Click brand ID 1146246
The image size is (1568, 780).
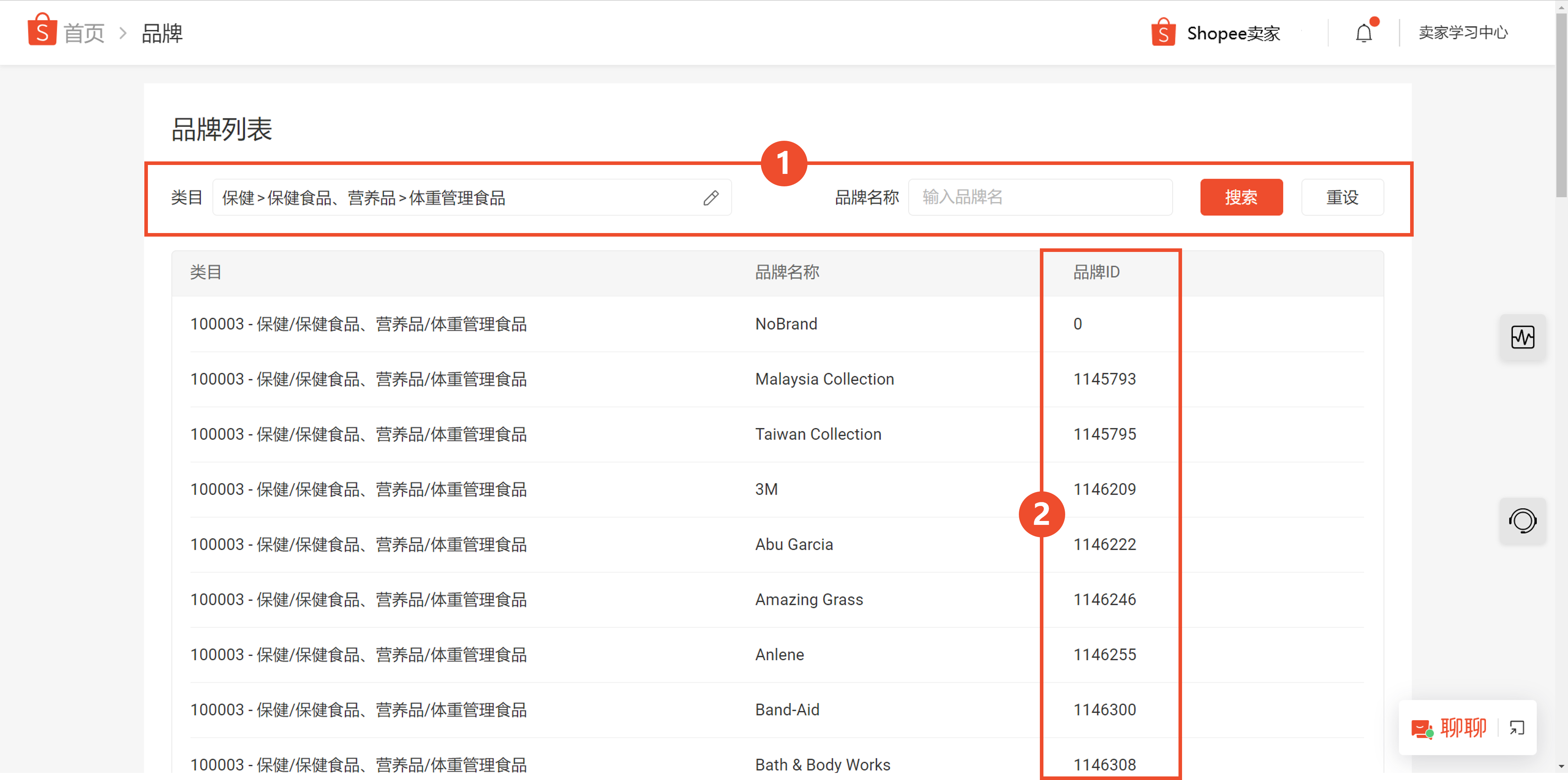pos(1104,599)
